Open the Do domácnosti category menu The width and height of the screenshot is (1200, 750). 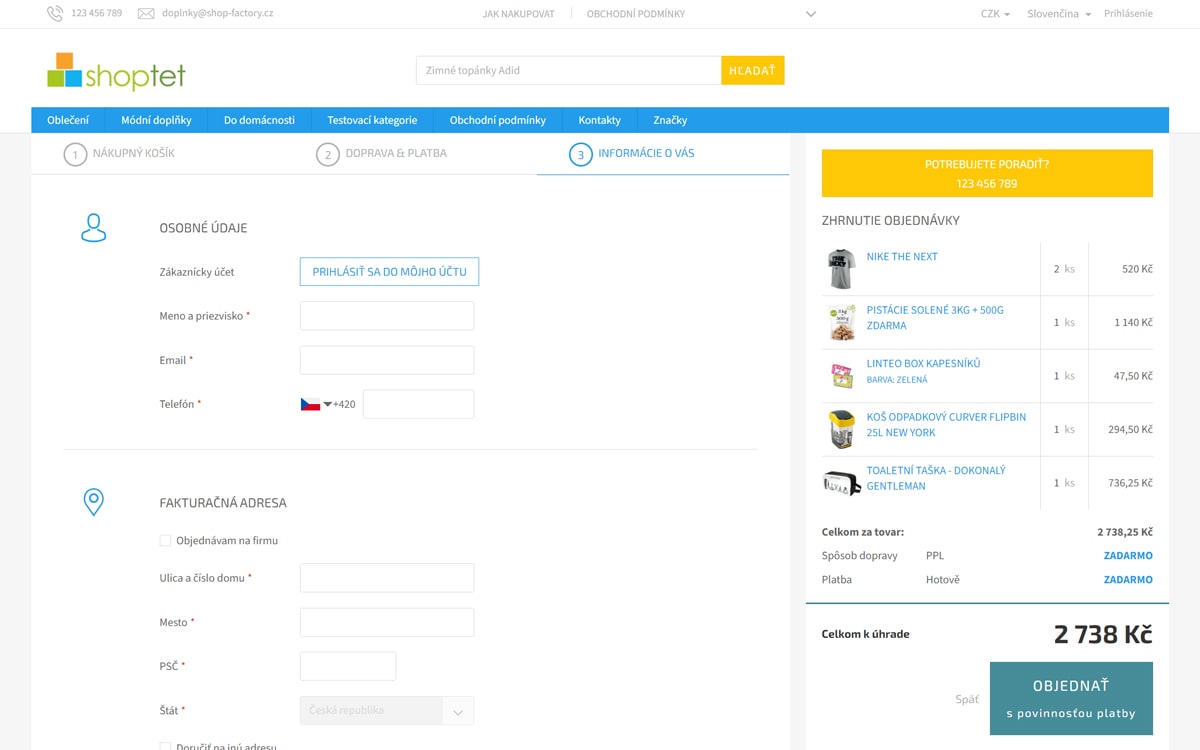coord(259,120)
